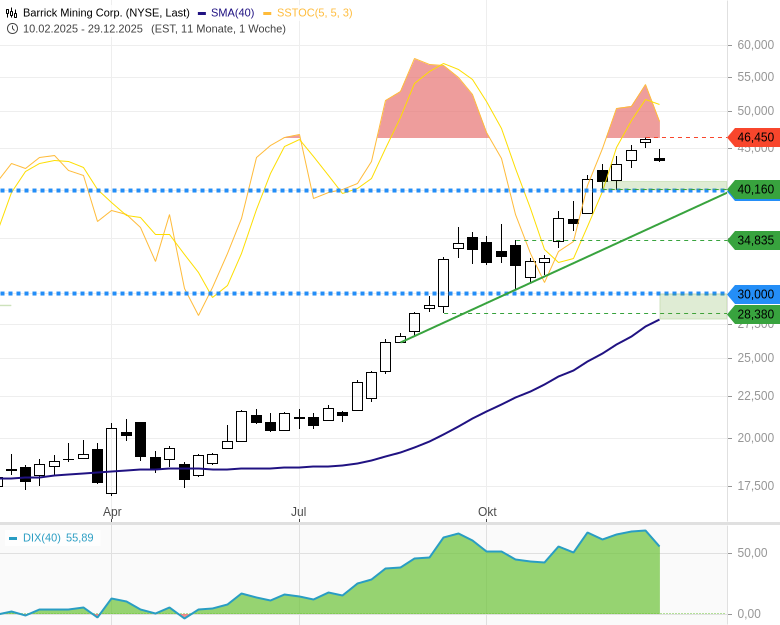
Task: Select the blue 30,000 price tag
Action: pos(755,294)
